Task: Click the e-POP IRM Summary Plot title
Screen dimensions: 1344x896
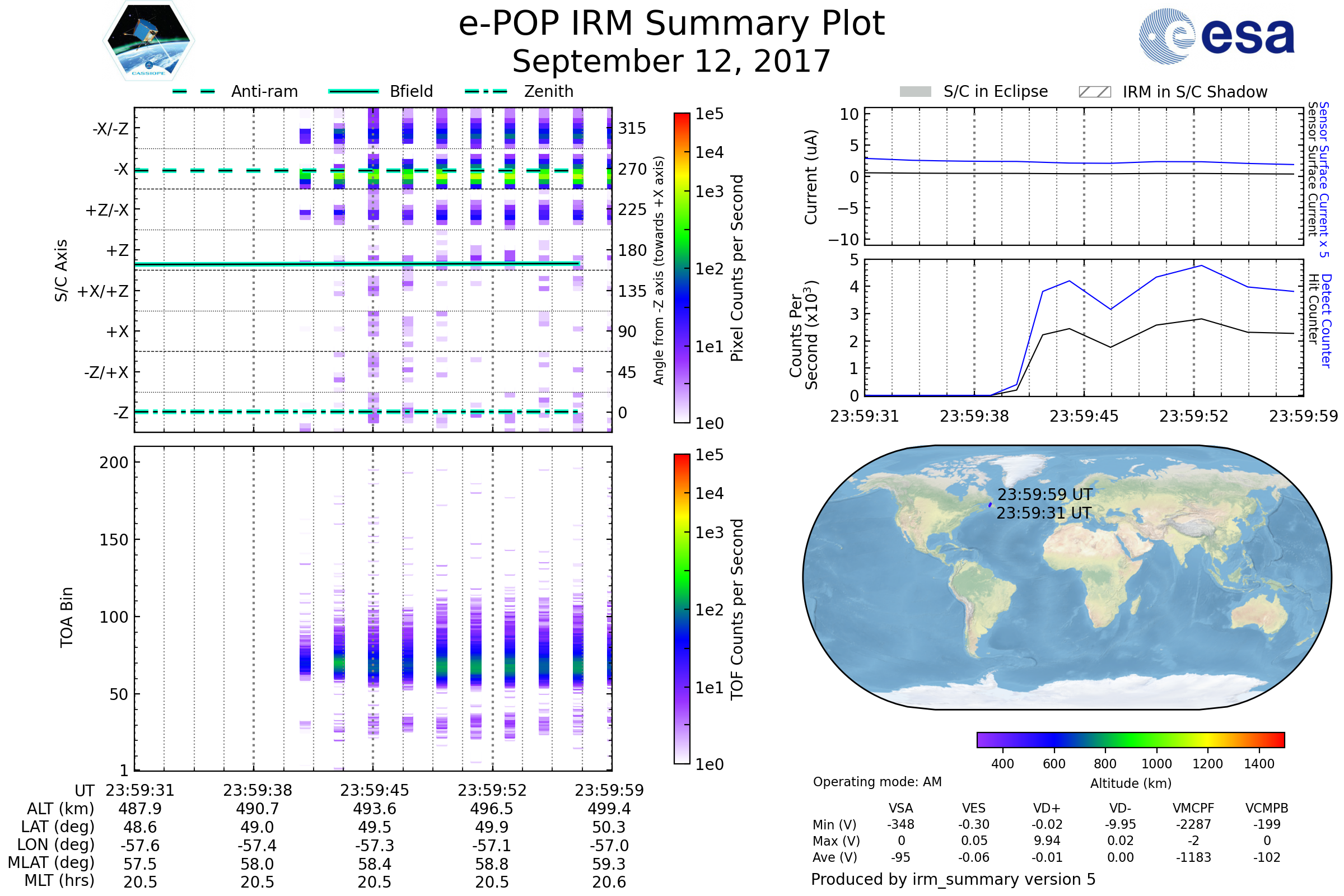Action: [671, 24]
